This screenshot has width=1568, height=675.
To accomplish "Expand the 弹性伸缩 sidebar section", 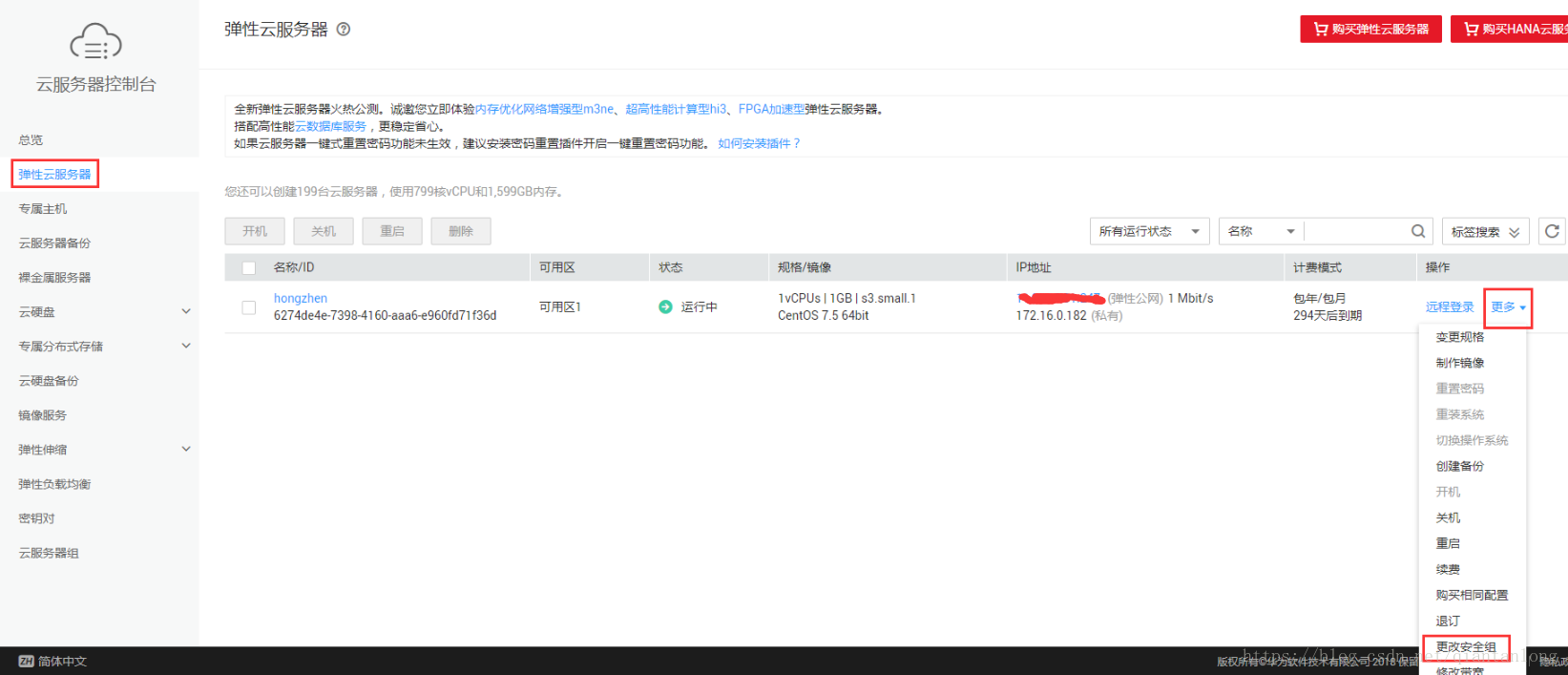I will (x=186, y=449).
